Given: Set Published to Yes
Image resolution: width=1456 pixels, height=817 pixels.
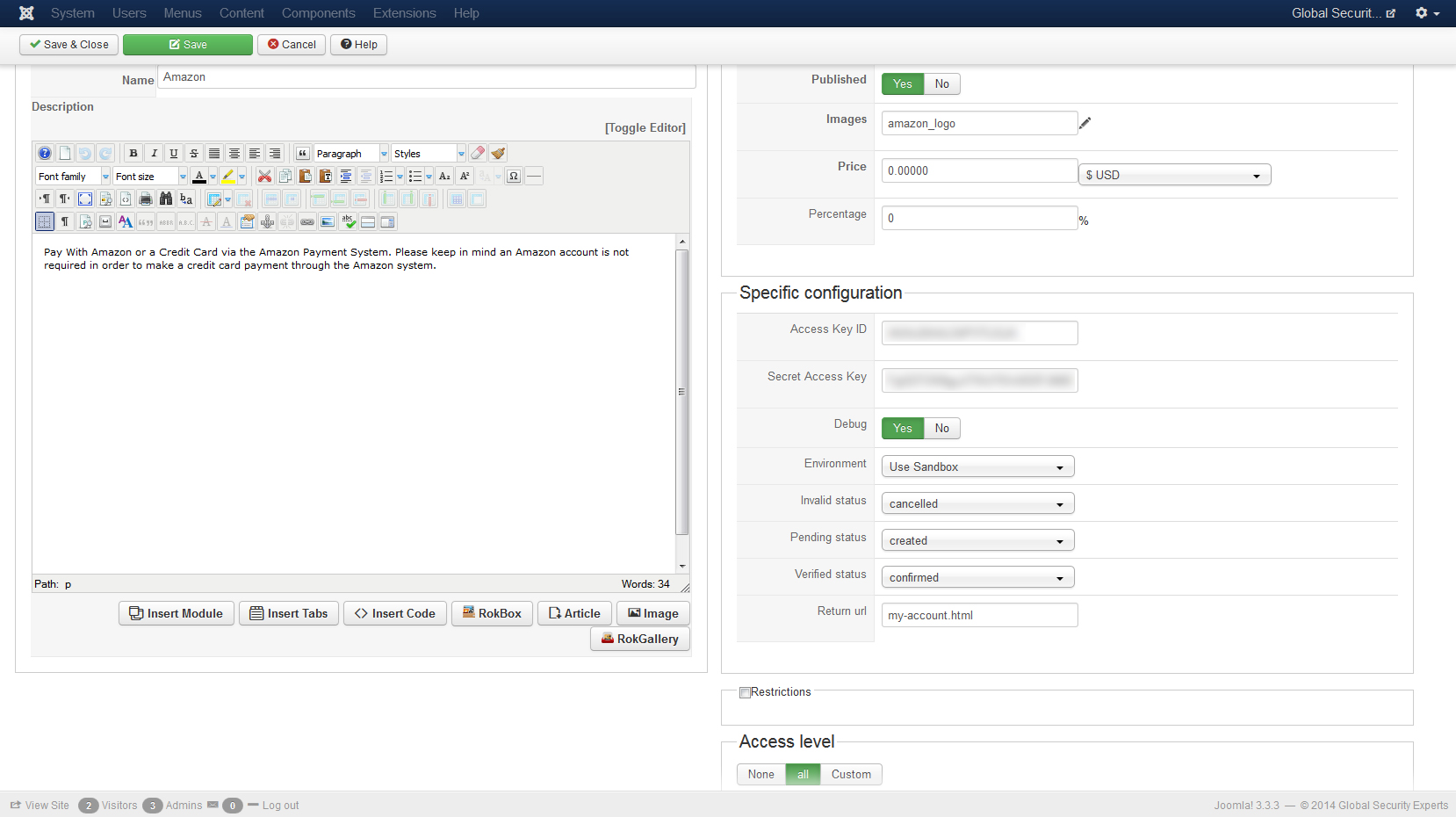Looking at the screenshot, I should pyautogui.click(x=903, y=83).
